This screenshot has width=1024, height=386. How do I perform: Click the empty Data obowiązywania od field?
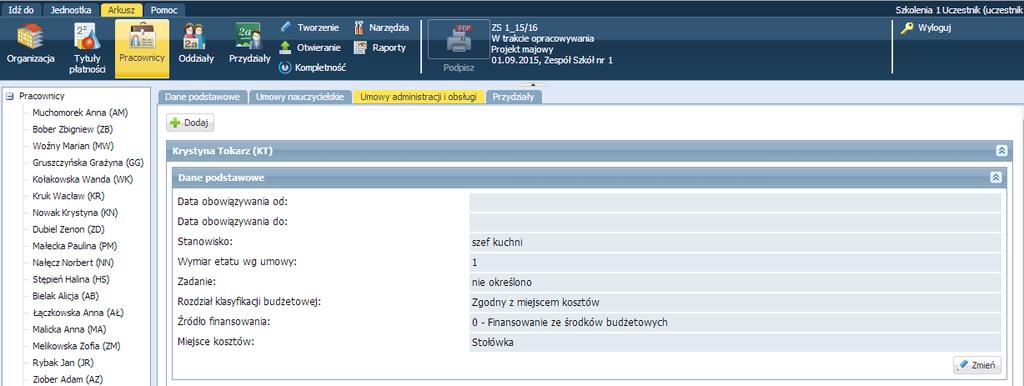[735, 202]
